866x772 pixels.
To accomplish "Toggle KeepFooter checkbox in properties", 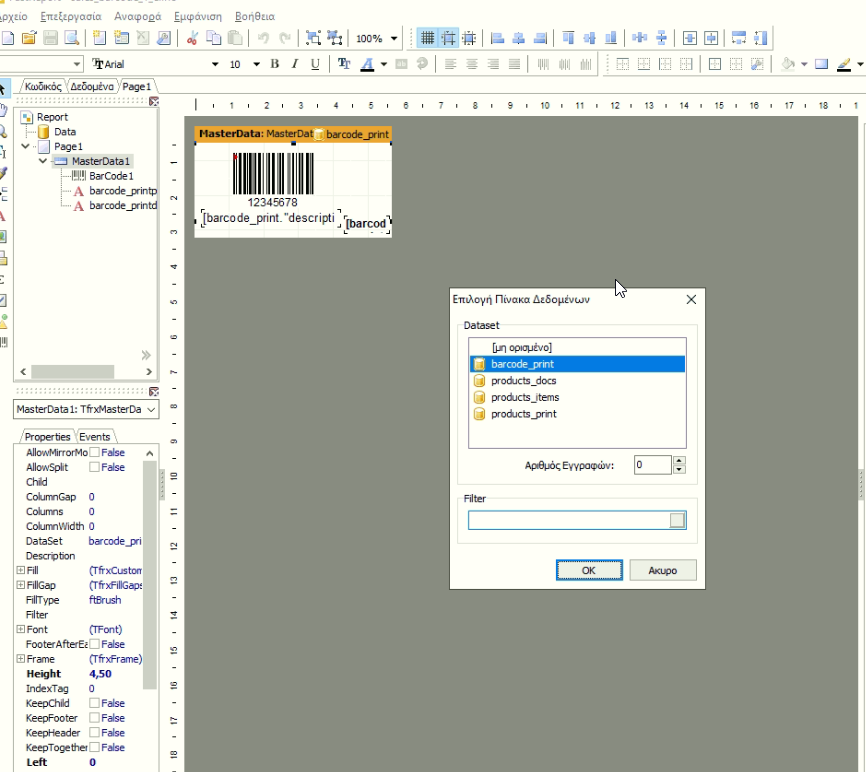I will (94, 718).
